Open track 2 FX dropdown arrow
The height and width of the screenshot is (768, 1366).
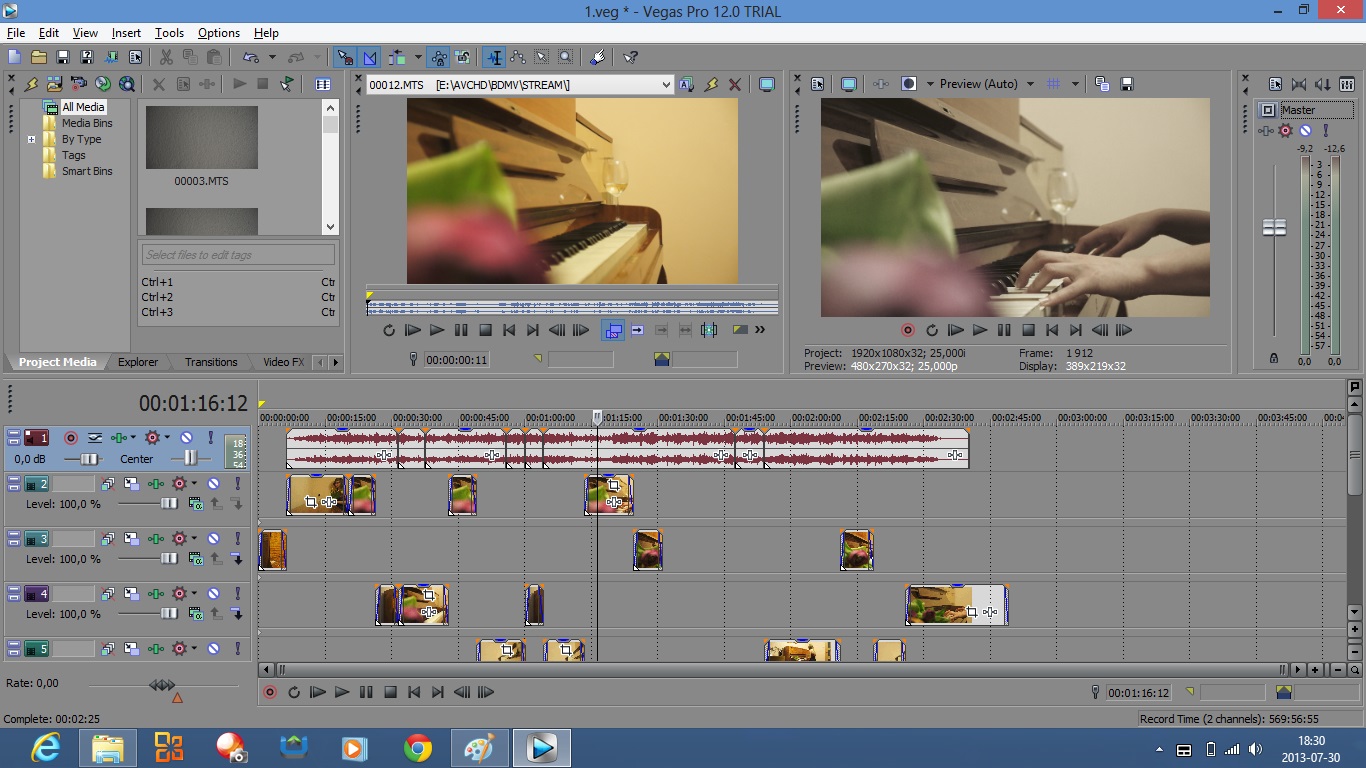(195, 483)
